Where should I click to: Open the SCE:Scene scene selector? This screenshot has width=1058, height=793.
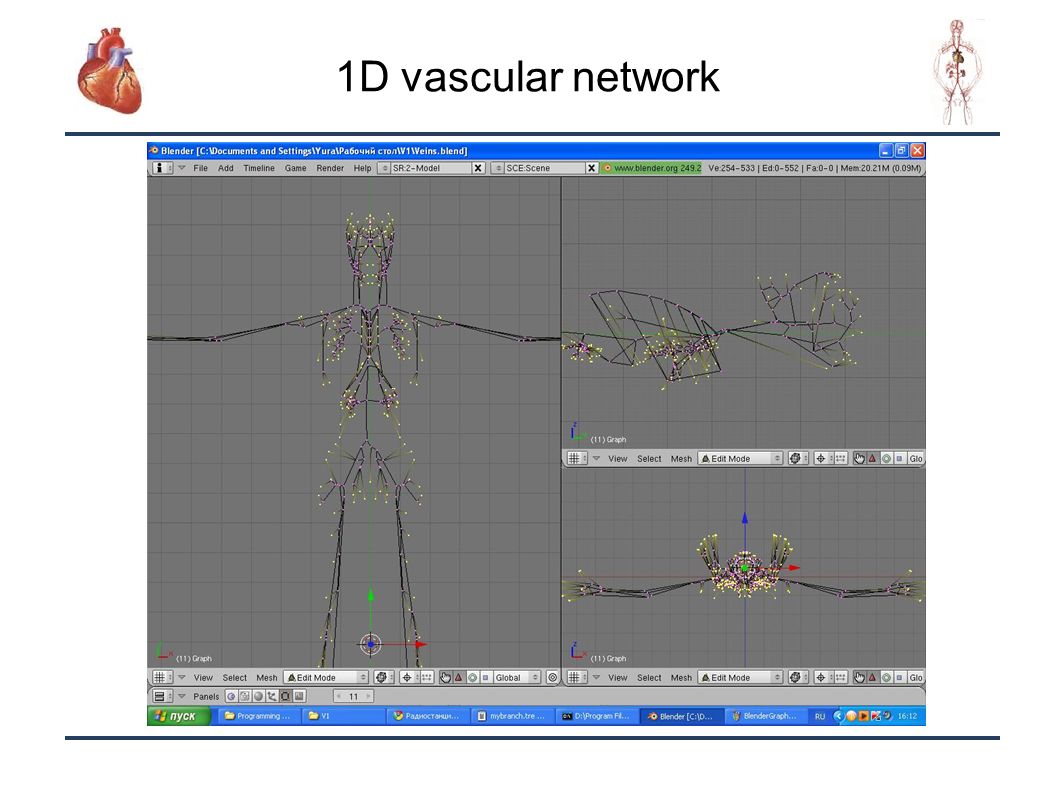[x=499, y=168]
